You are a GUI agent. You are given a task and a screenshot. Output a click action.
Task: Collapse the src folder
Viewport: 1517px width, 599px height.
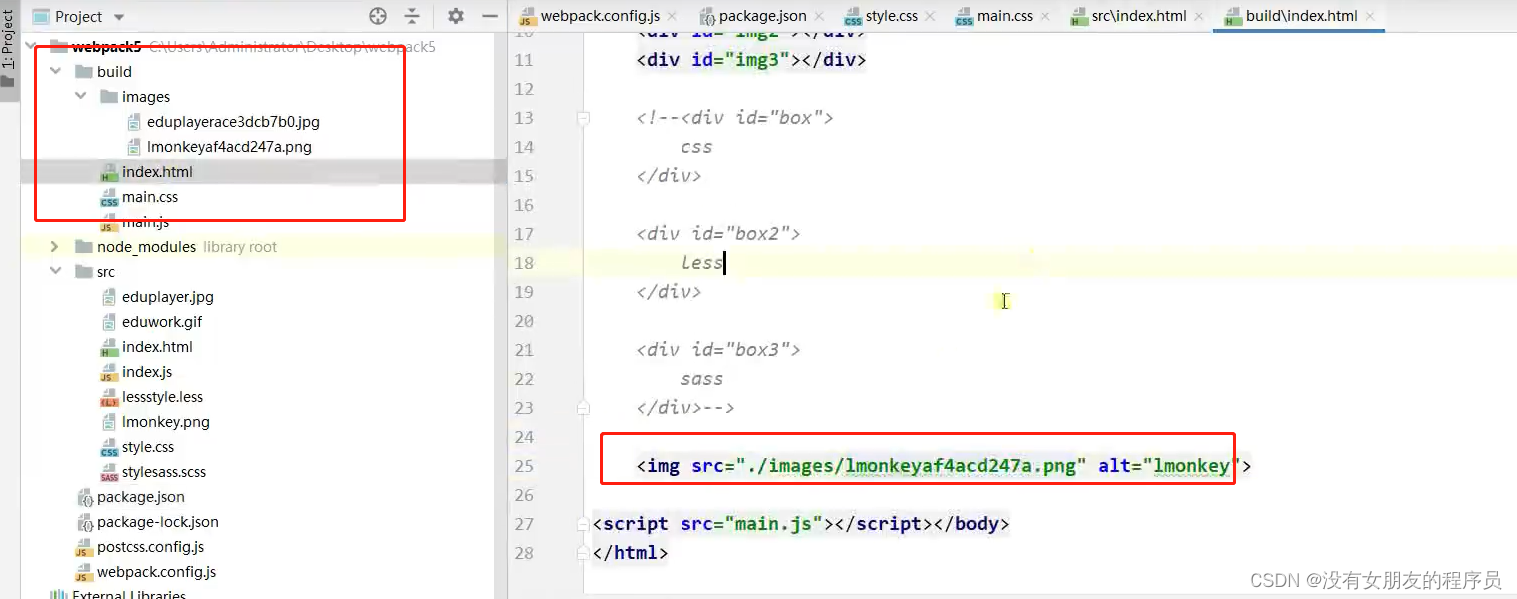pos(56,272)
